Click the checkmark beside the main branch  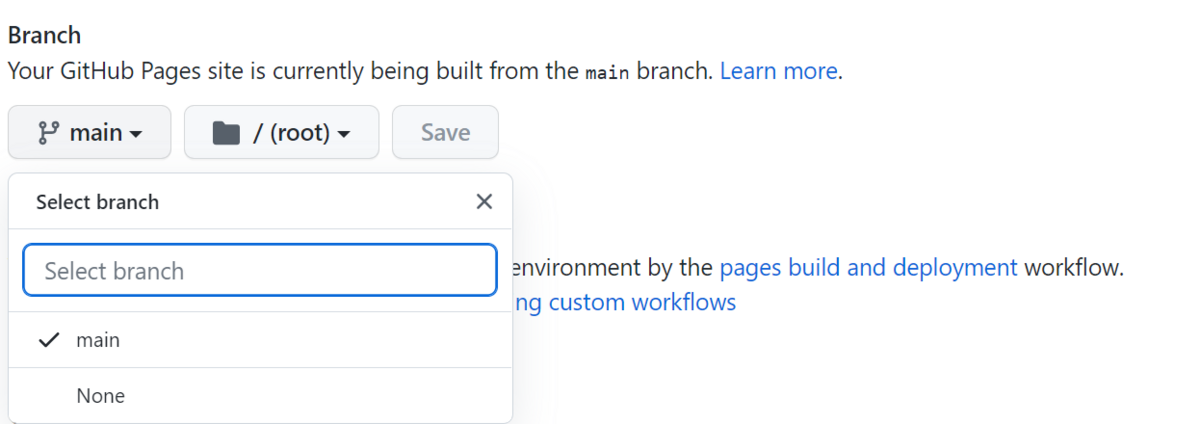point(48,340)
